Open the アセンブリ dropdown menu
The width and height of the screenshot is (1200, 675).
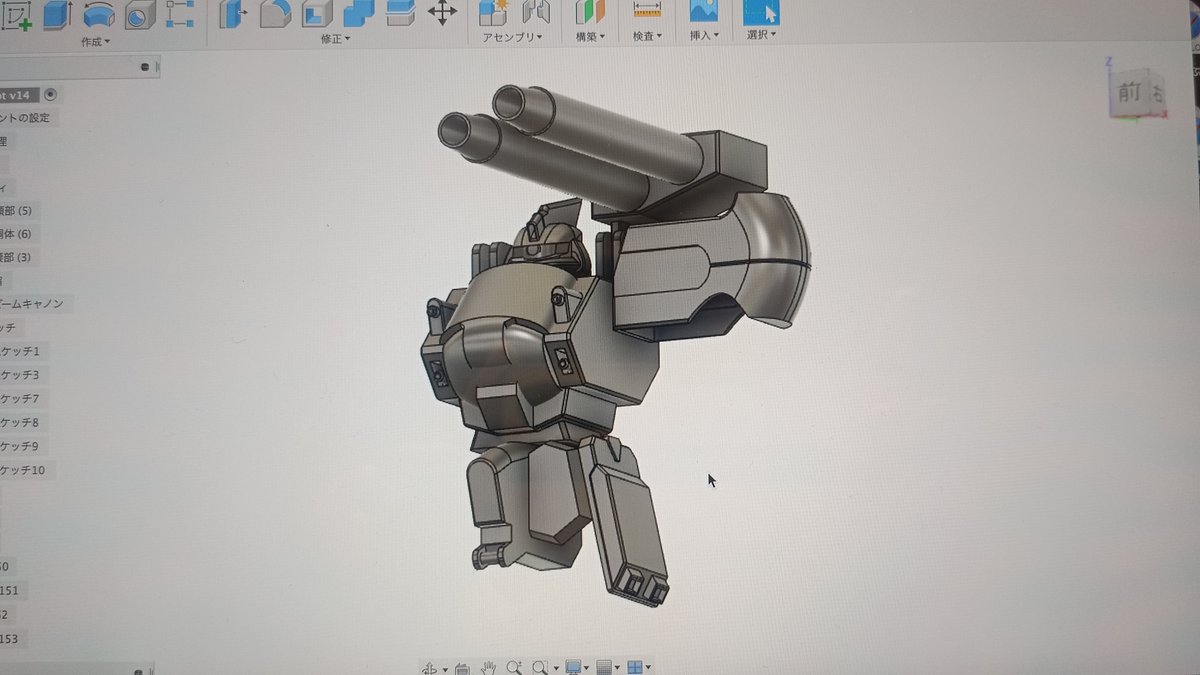click(x=513, y=37)
